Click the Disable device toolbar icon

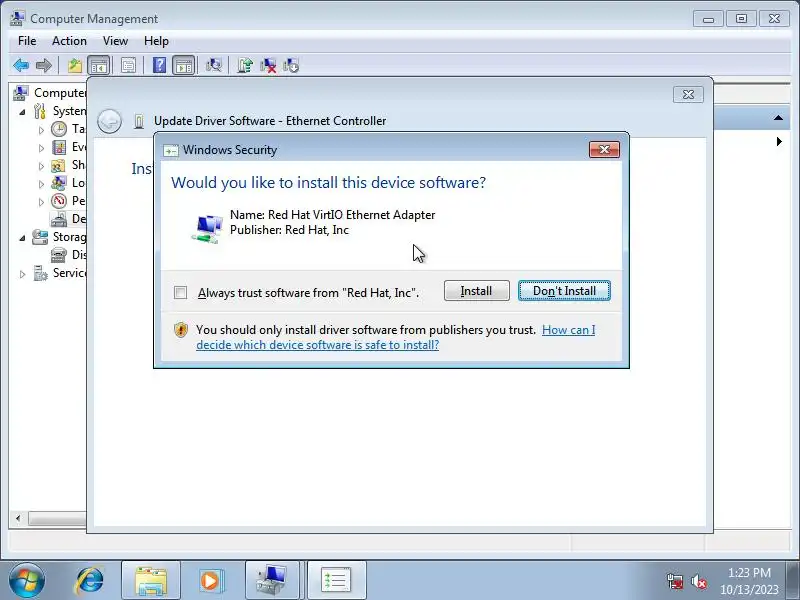coord(291,65)
